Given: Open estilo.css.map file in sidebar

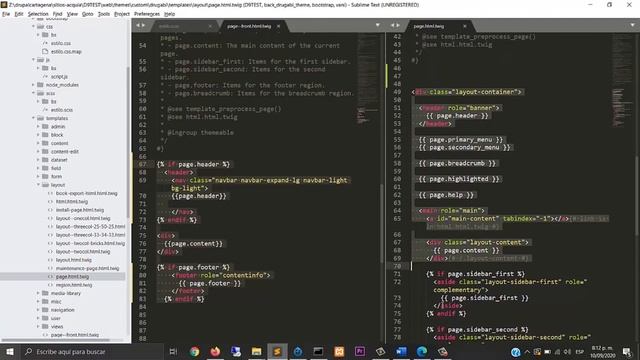Looking at the screenshot, I should pos(66,51).
